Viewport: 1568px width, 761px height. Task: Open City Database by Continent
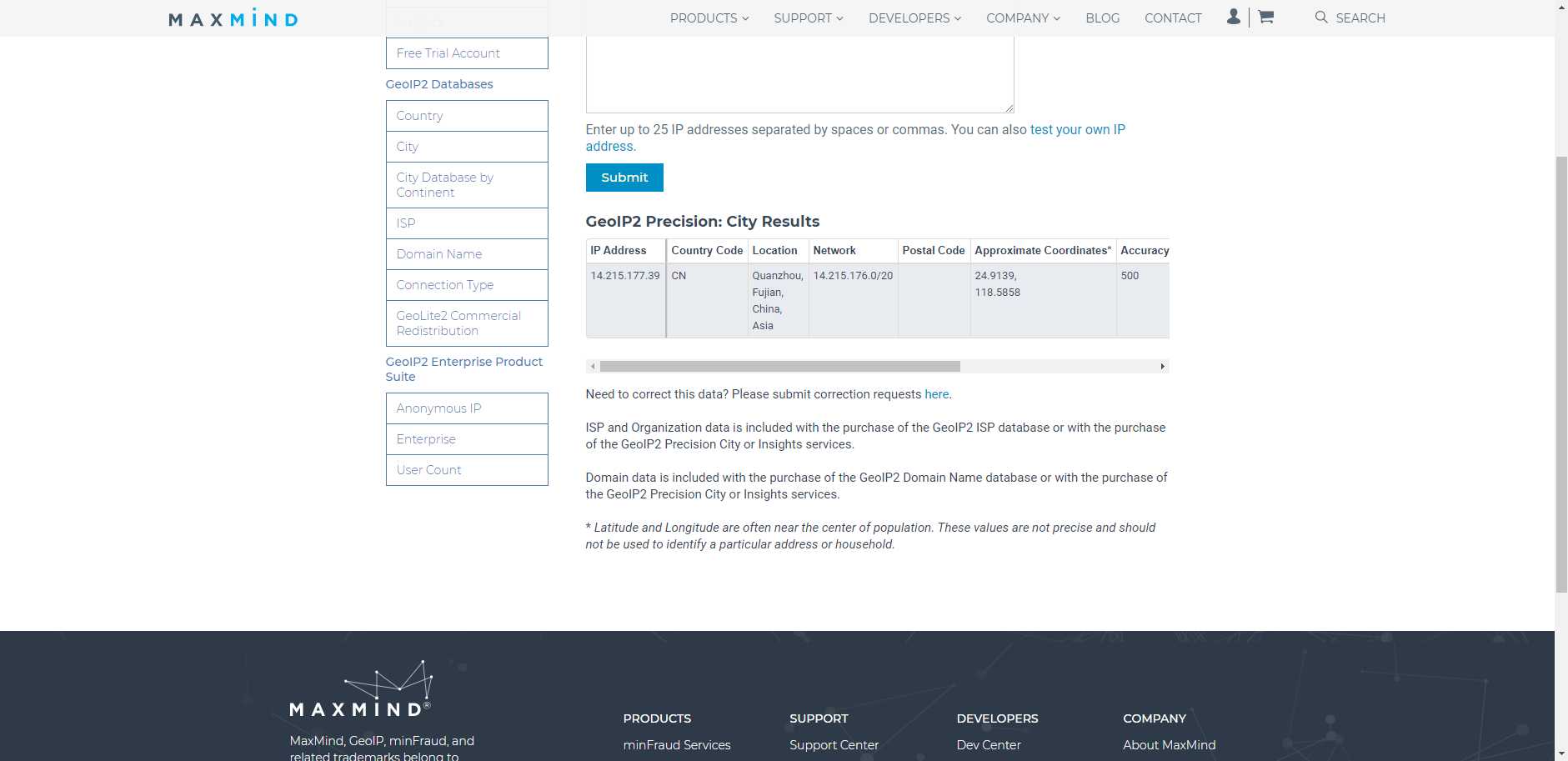tap(467, 185)
